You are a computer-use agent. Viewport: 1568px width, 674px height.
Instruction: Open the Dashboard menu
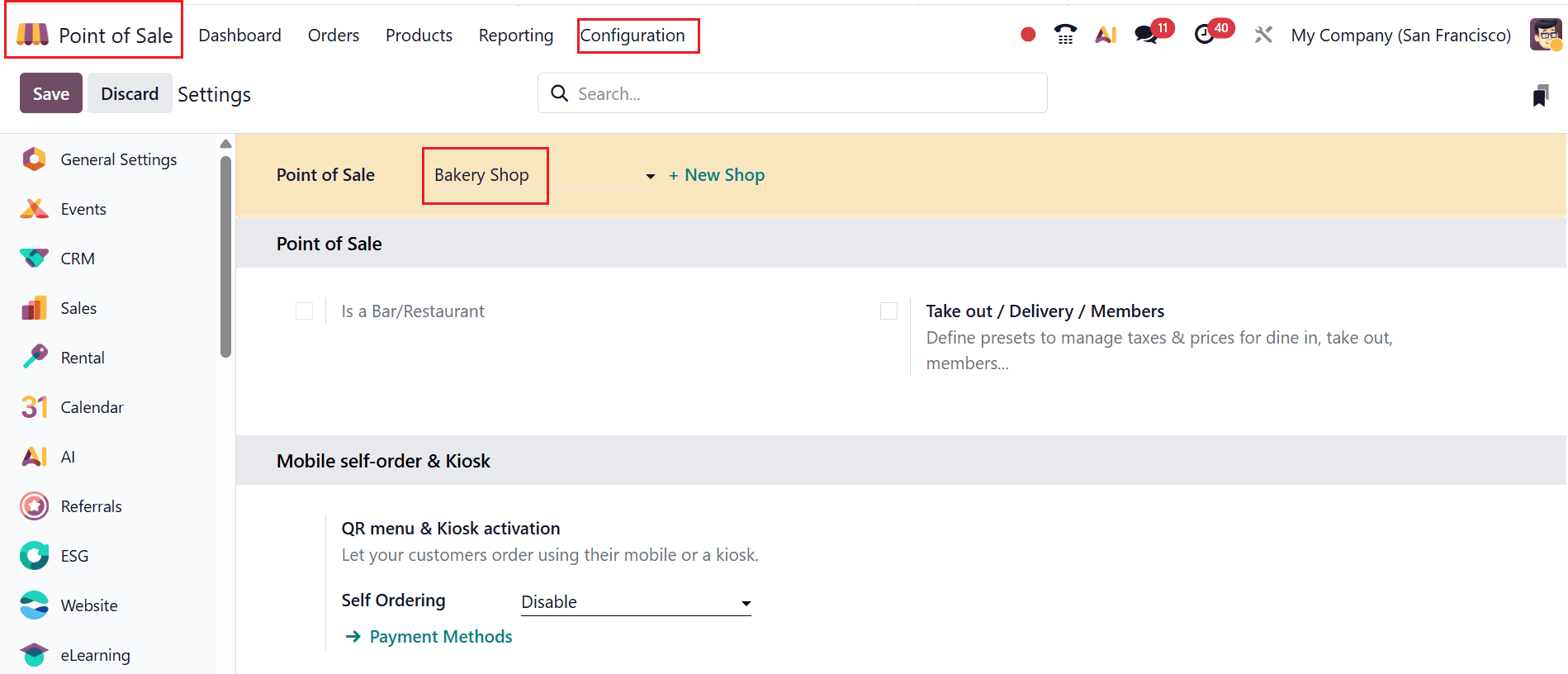[x=239, y=35]
